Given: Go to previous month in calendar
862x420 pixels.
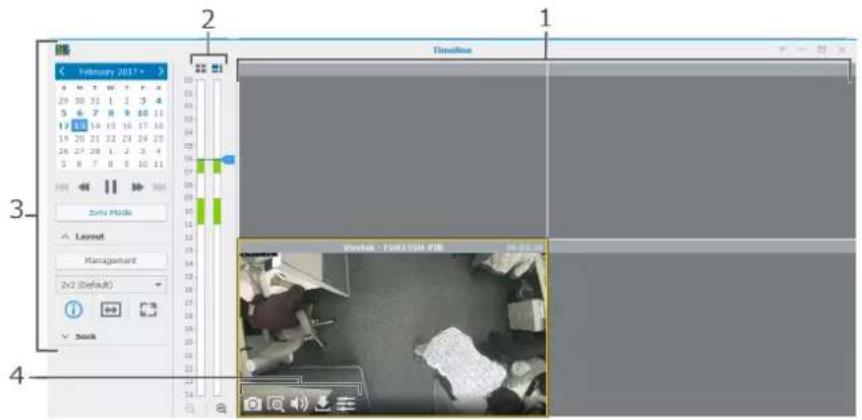Looking at the screenshot, I should (x=63, y=71).
